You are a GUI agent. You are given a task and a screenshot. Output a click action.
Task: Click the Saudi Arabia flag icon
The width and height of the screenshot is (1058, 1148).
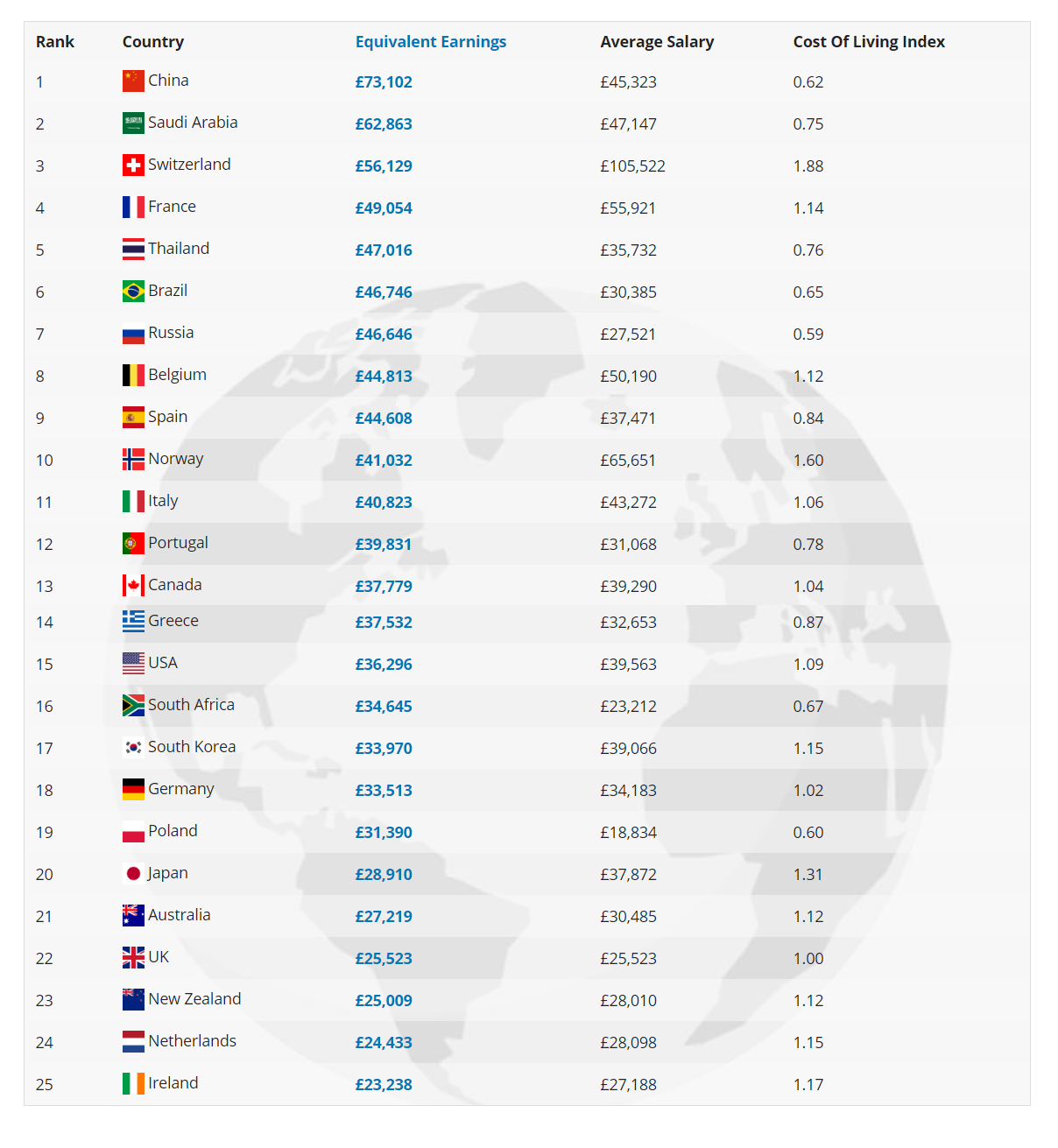pos(133,123)
